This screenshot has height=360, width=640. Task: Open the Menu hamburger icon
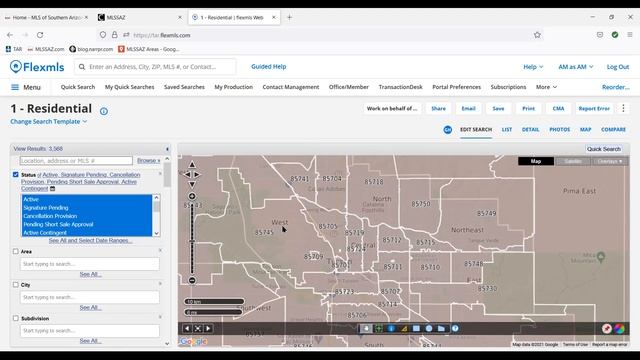(x=15, y=87)
